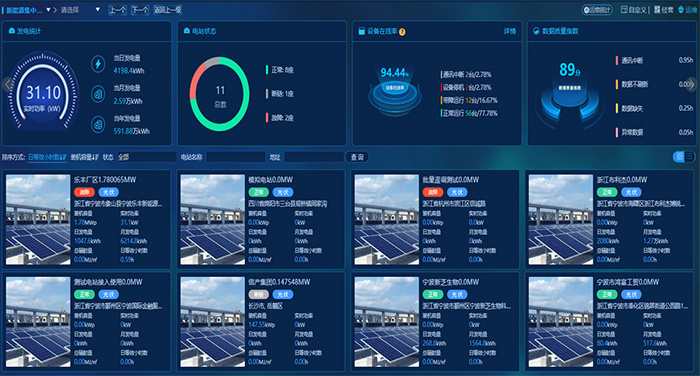The image size is (700, 376).
Task: Click the 下一个 next button
Action: [140, 10]
